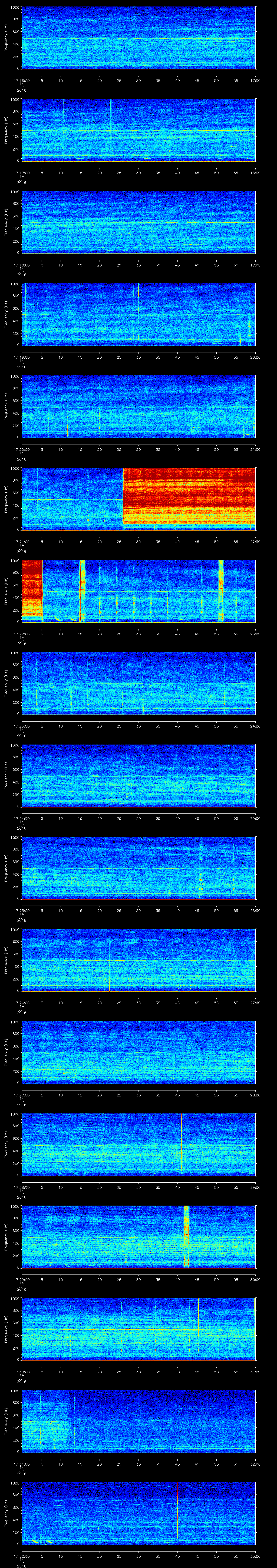Click the Frequency (Hz) label of the 17:16 spectrogram

pos(6,38)
